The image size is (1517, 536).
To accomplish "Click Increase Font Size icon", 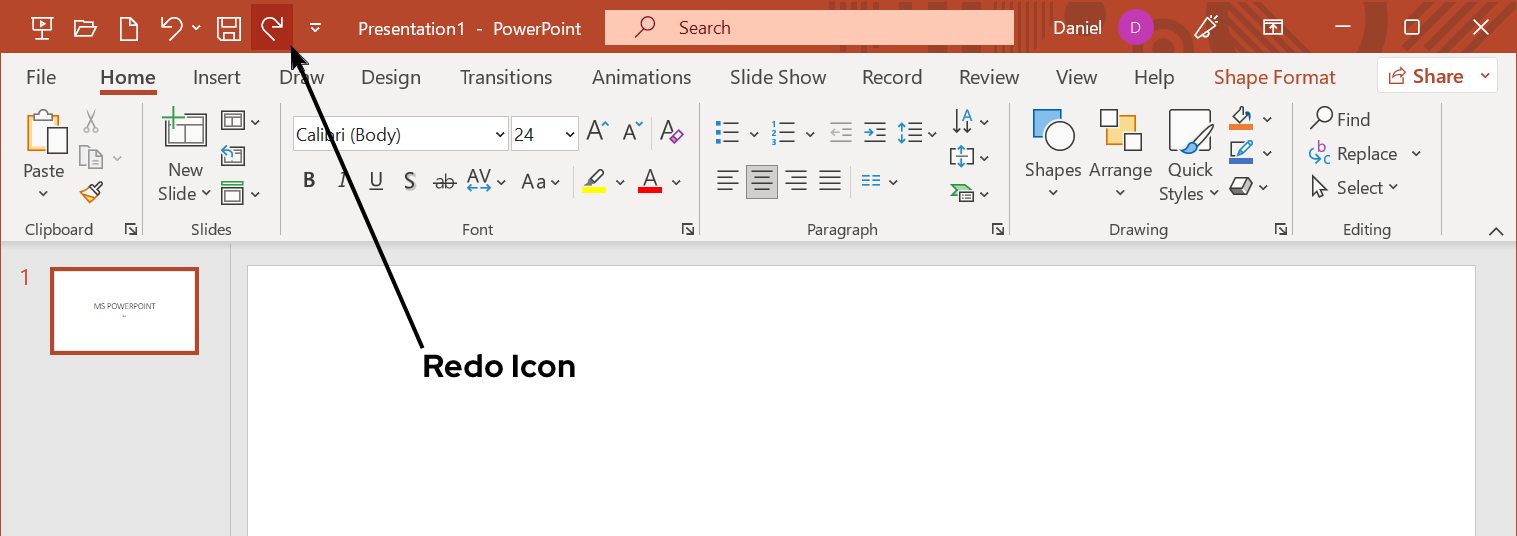I will [x=597, y=132].
